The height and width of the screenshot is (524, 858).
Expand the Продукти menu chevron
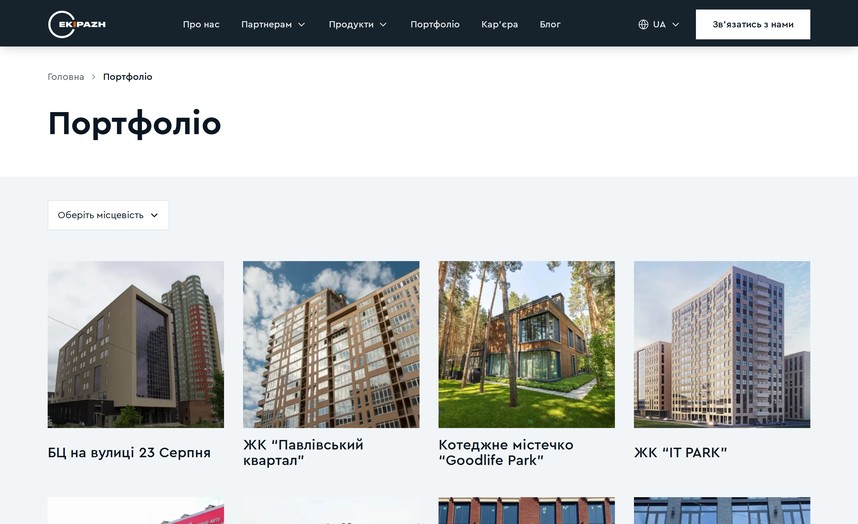(383, 25)
